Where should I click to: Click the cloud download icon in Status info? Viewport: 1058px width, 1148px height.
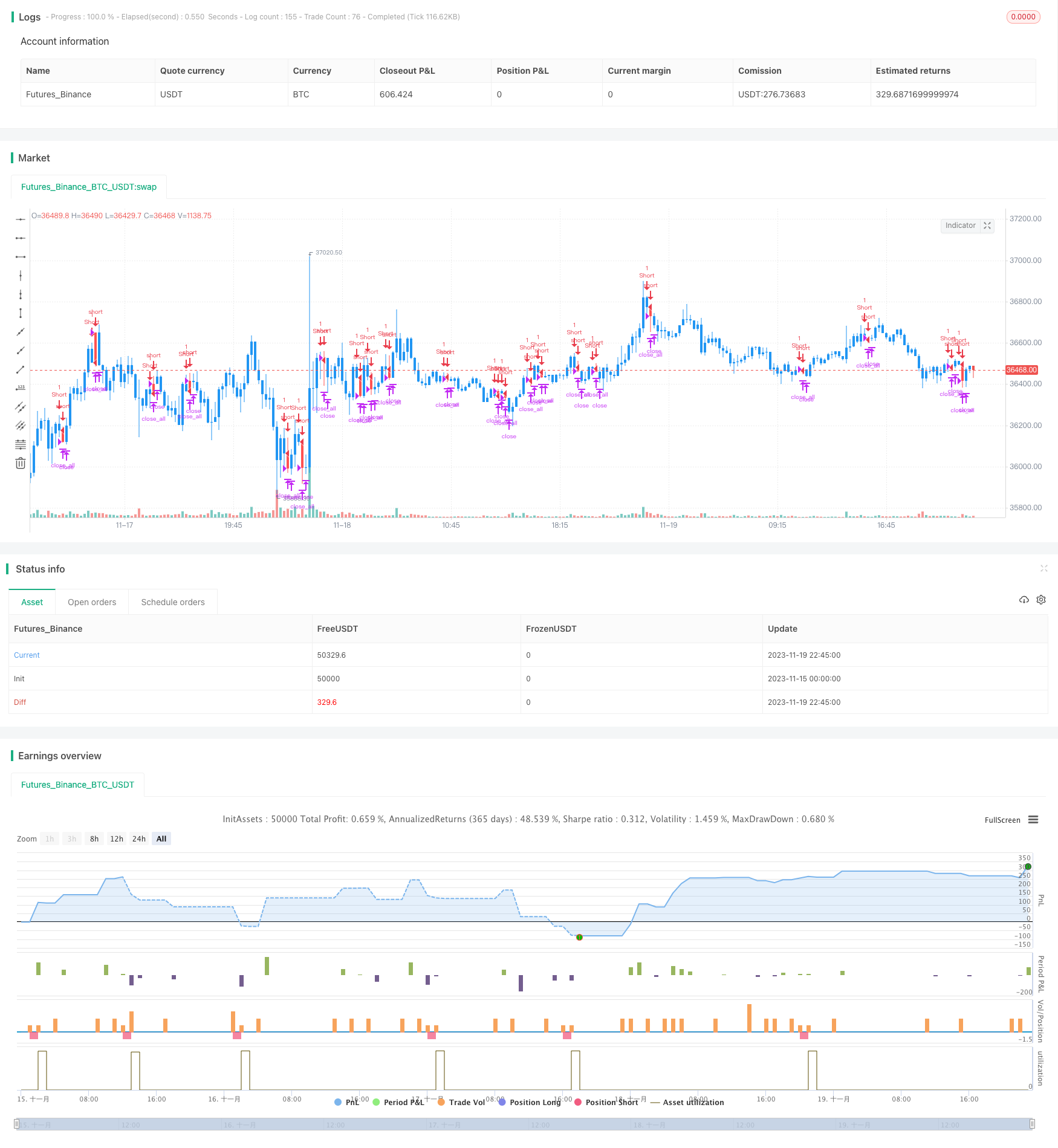(1024, 600)
